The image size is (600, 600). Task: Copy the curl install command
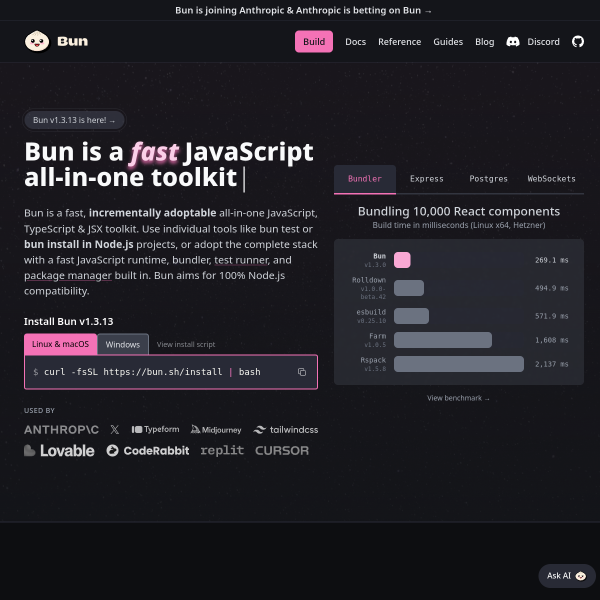coord(302,372)
